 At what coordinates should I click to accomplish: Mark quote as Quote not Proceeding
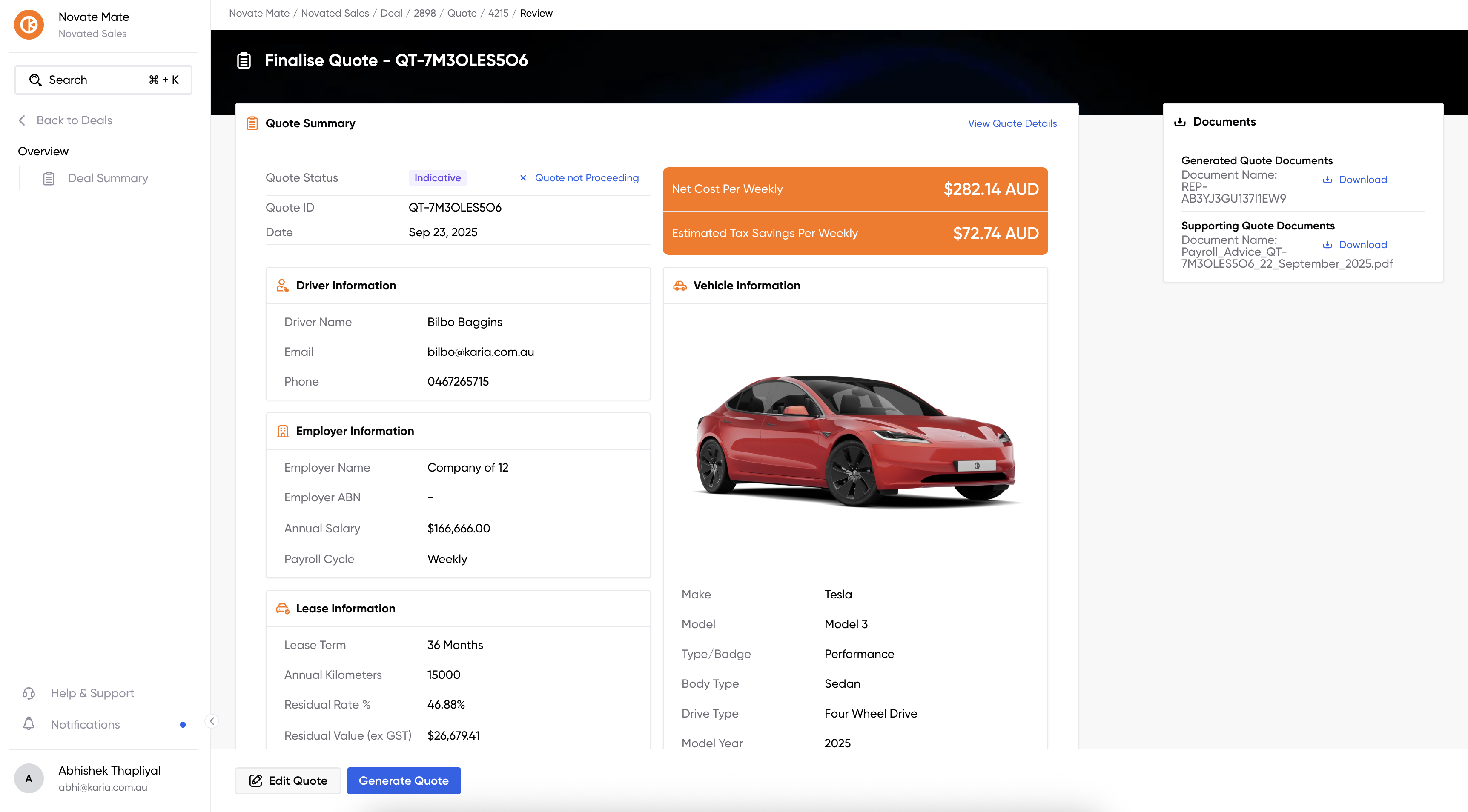tap(586, 178)
